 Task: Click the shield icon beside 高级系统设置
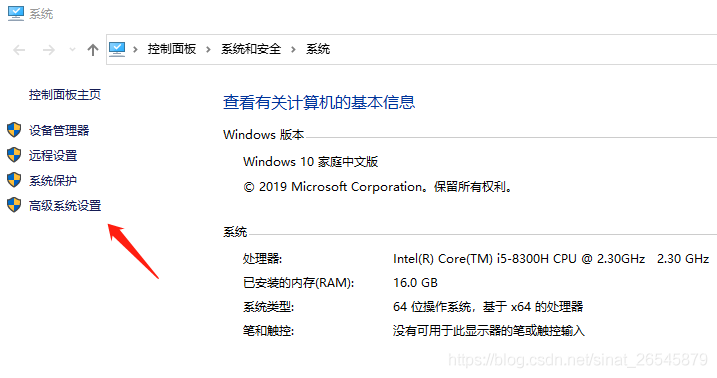14,205
